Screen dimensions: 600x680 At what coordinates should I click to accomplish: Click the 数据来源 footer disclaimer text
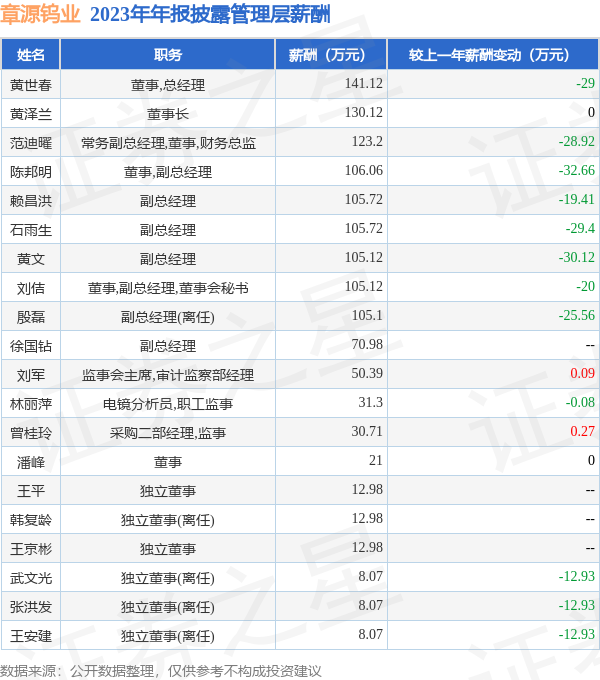click(161, 671)
